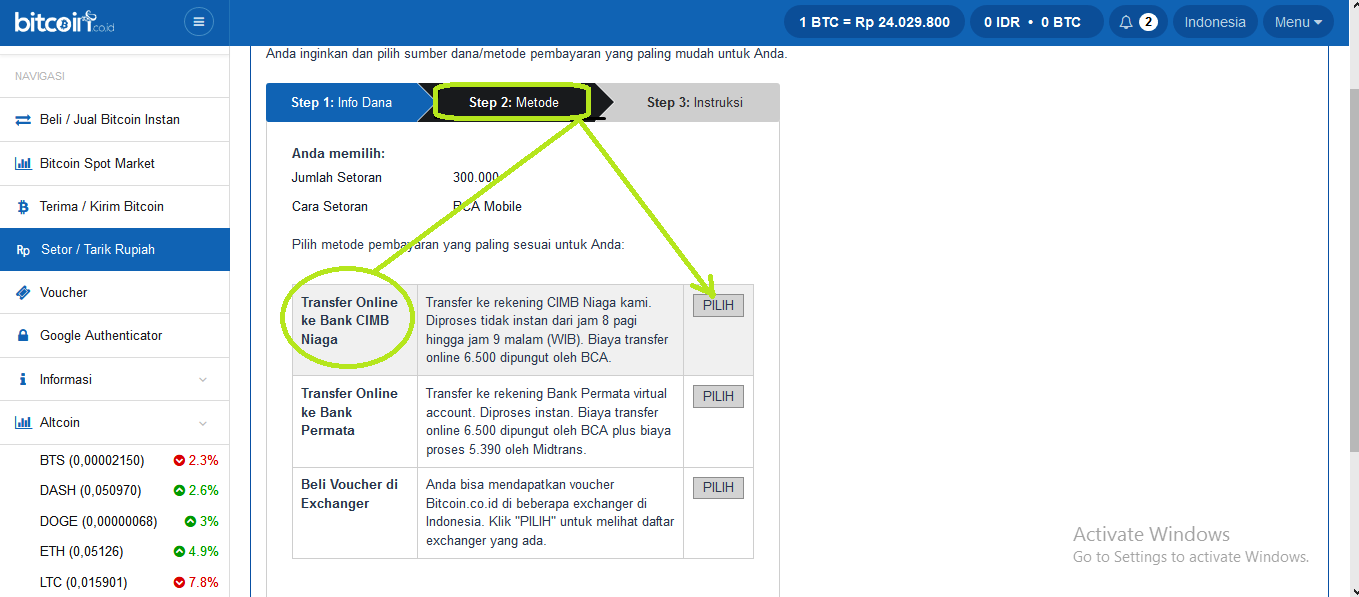Open Google Authenticator settings
Image resolution: width=1359 pixels, height=597 pixels.
pyautogui.click(x=115, y=336)
